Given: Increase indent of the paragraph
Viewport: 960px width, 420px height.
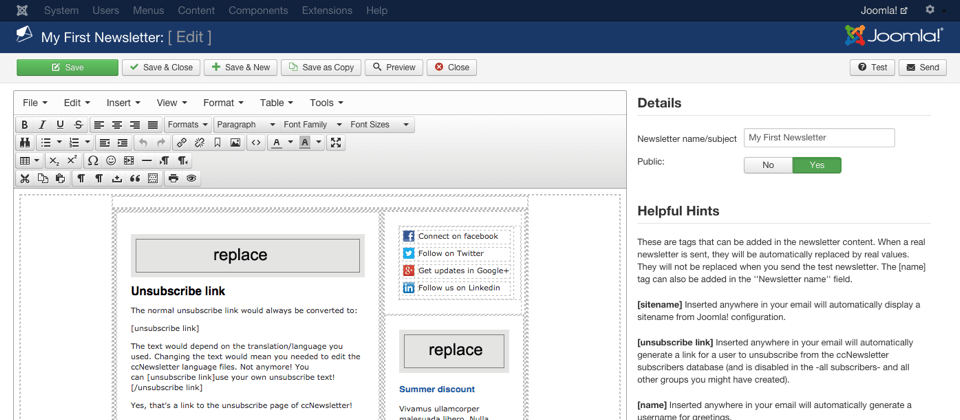Looking at the screenshot, I should pyautogui.click(x=122, y=143).
